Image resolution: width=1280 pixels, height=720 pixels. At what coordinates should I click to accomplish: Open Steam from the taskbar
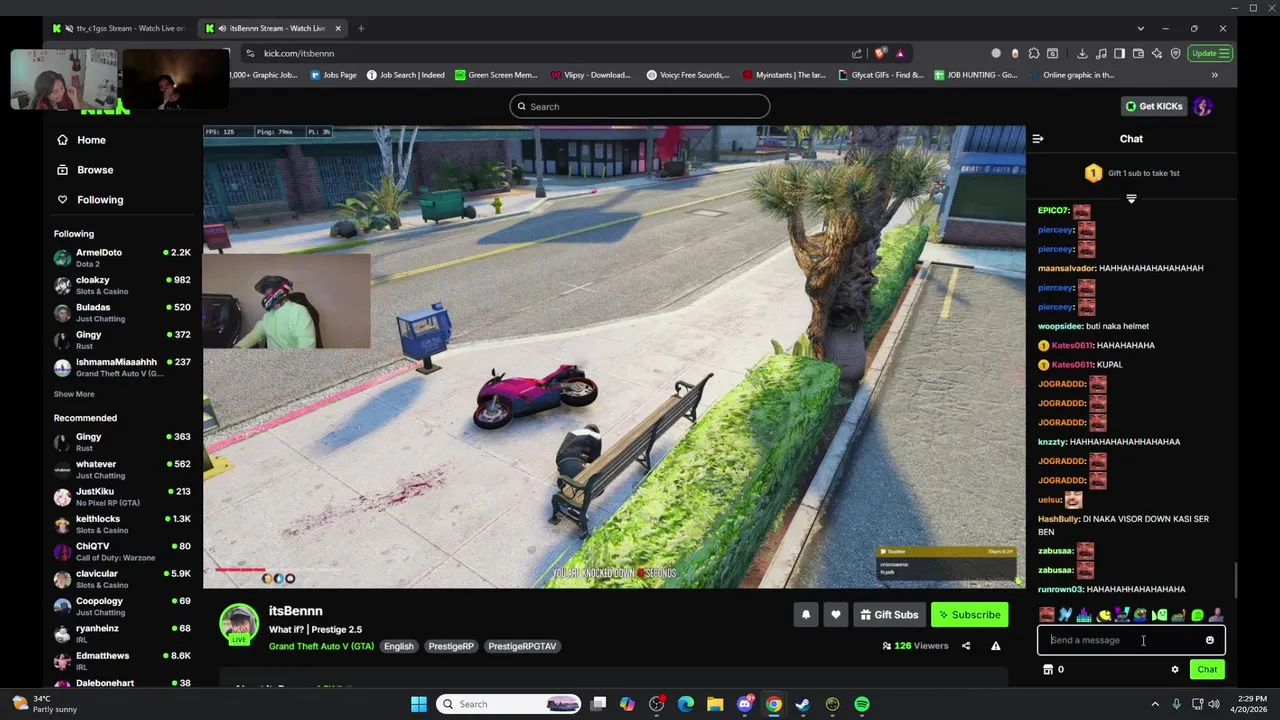[803, 704]
